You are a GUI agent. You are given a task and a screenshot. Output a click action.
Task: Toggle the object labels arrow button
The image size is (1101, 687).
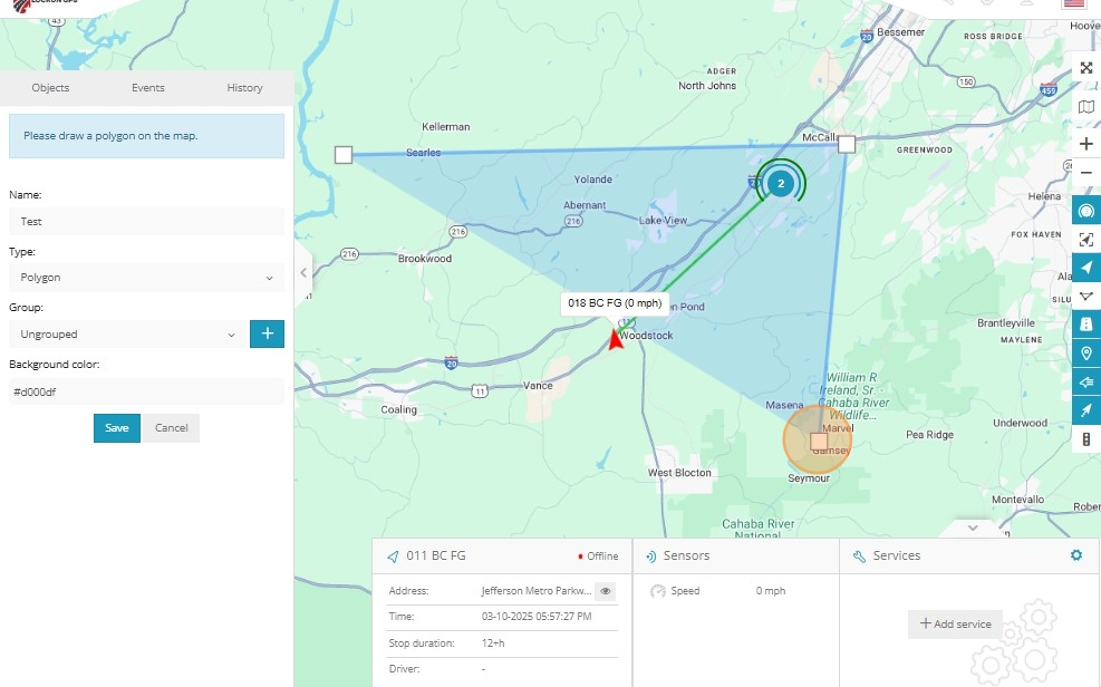tap(1086, 381)
